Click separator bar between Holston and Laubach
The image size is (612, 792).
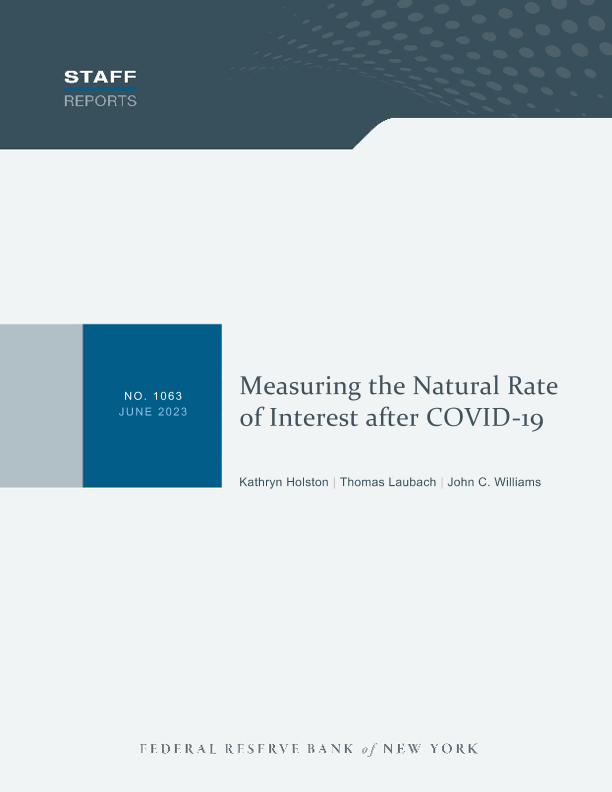334,482
